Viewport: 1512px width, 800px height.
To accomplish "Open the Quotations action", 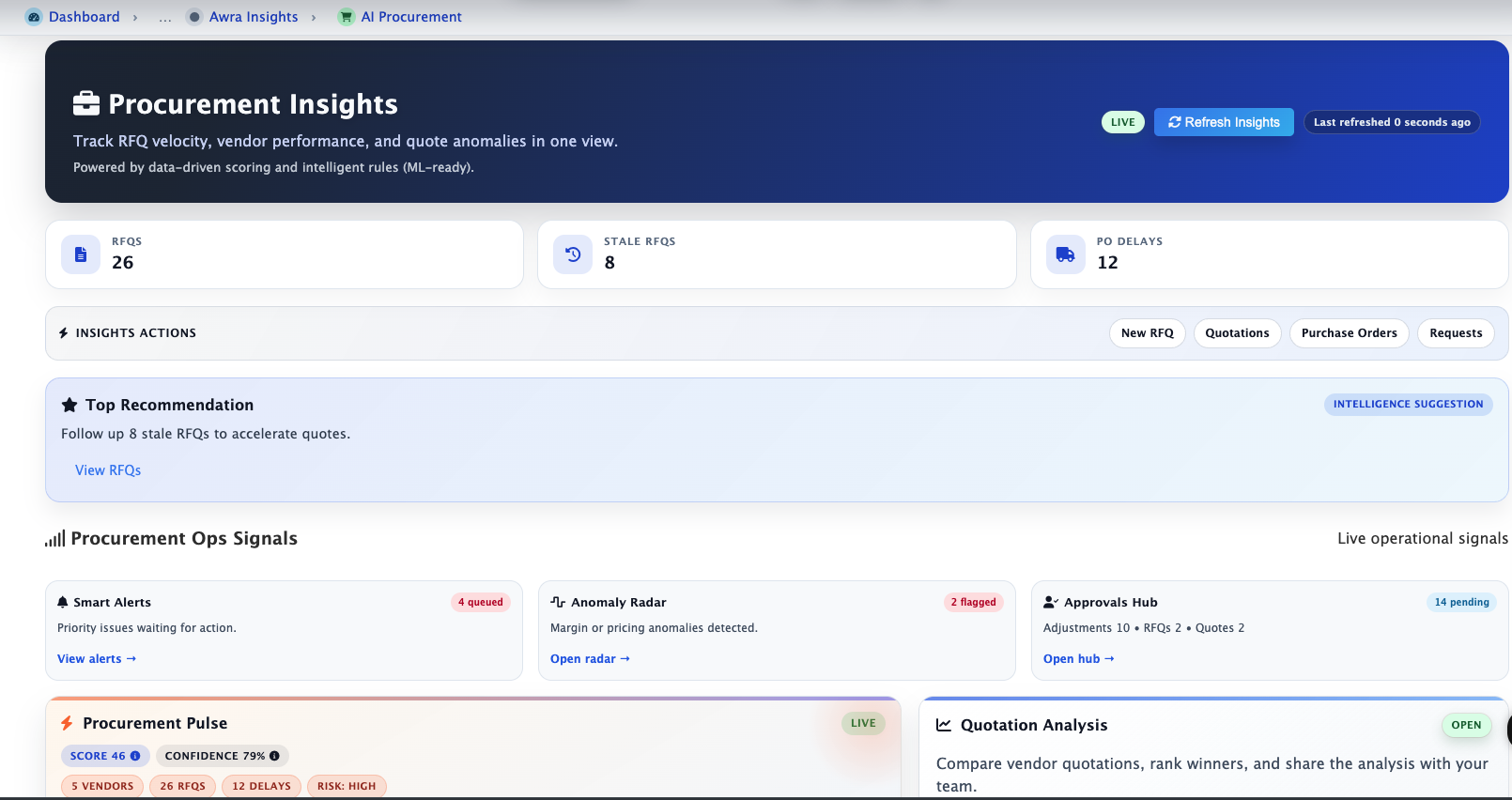I will pyautogui.click(x=1237, y=333).
